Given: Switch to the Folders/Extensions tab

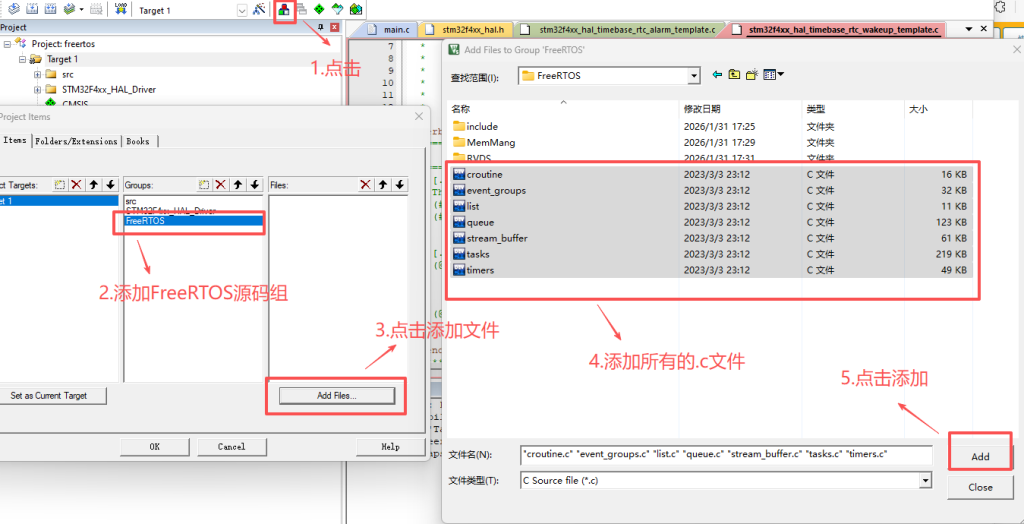Looking at the screenshot, I should [x=76, y=141].
